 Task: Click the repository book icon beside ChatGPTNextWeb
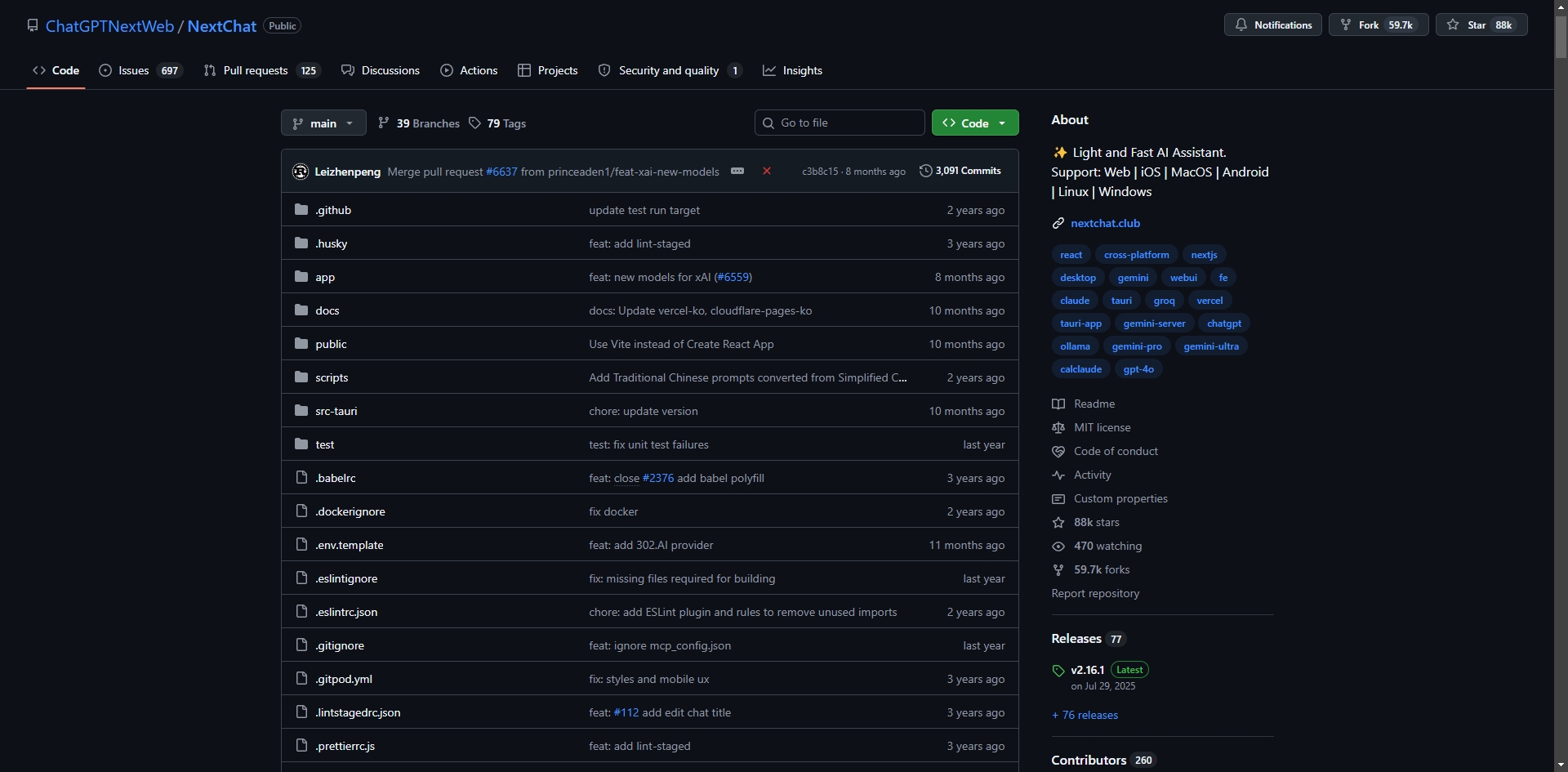tap(33, 25)
